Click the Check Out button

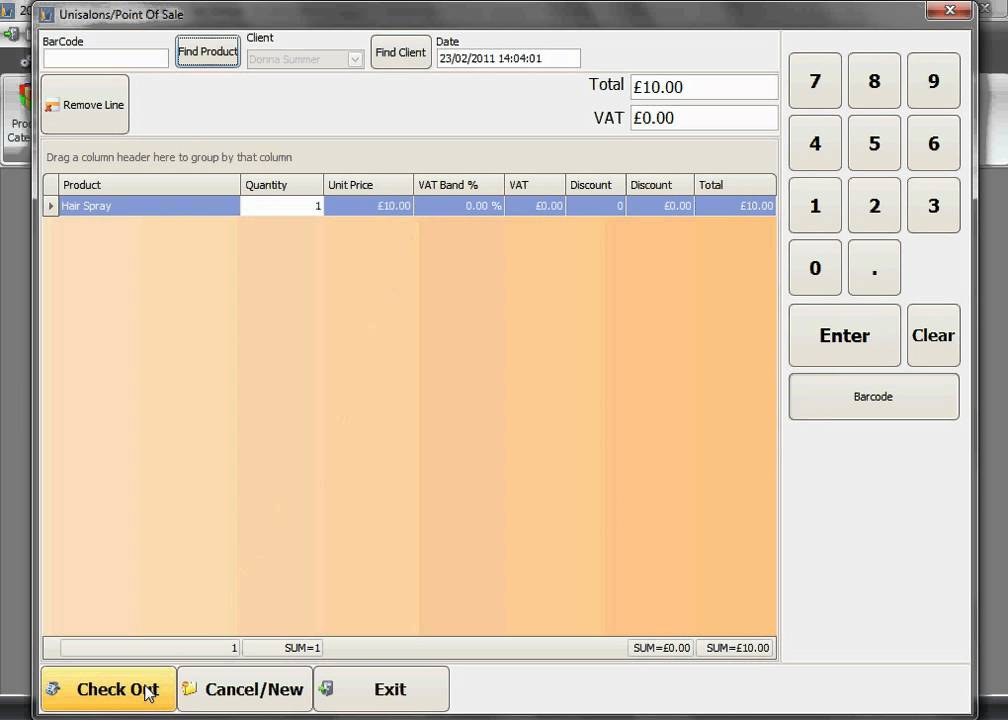(109, 689)
